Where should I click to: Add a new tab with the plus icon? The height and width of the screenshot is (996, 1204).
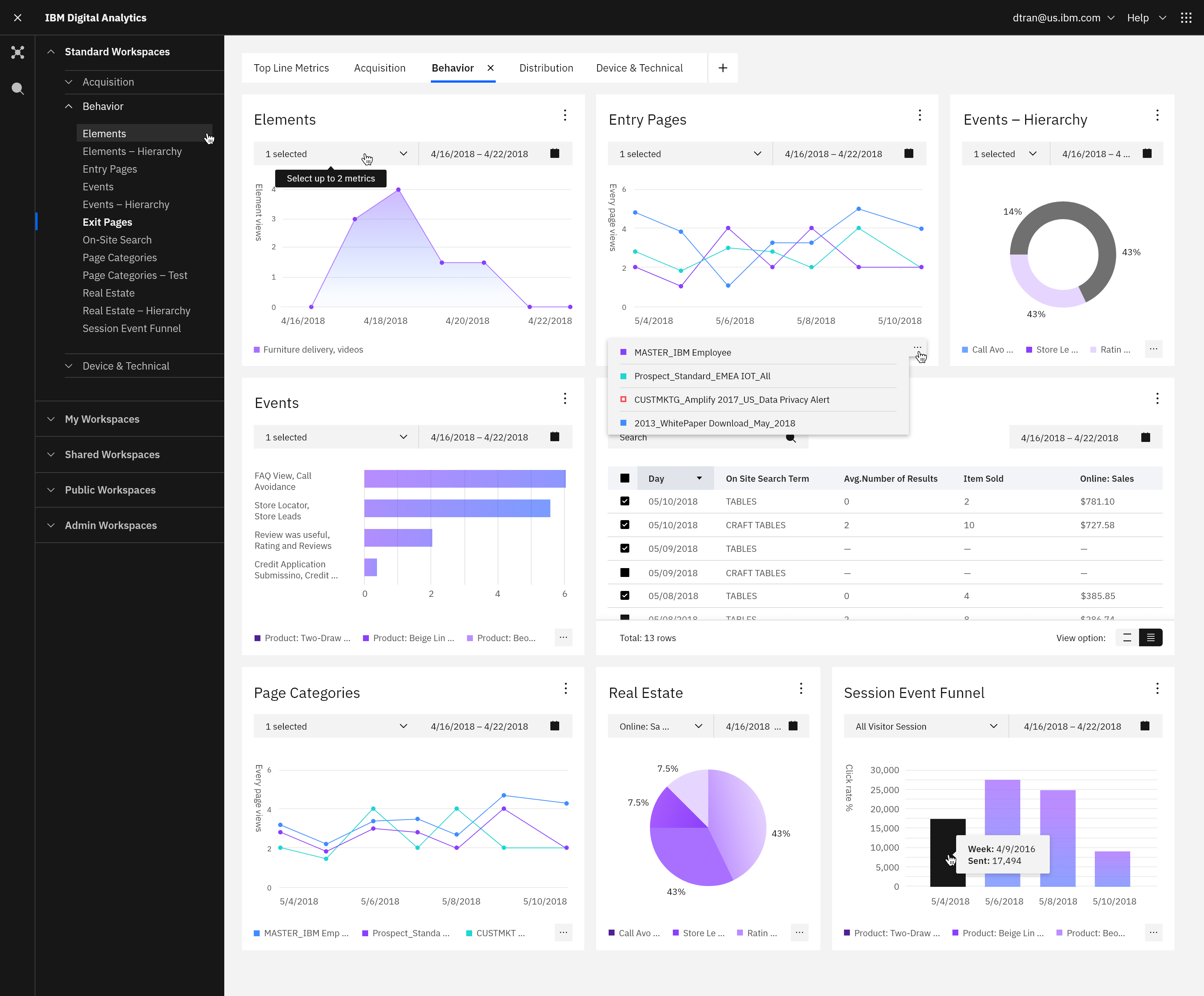(x=723, y=68)
